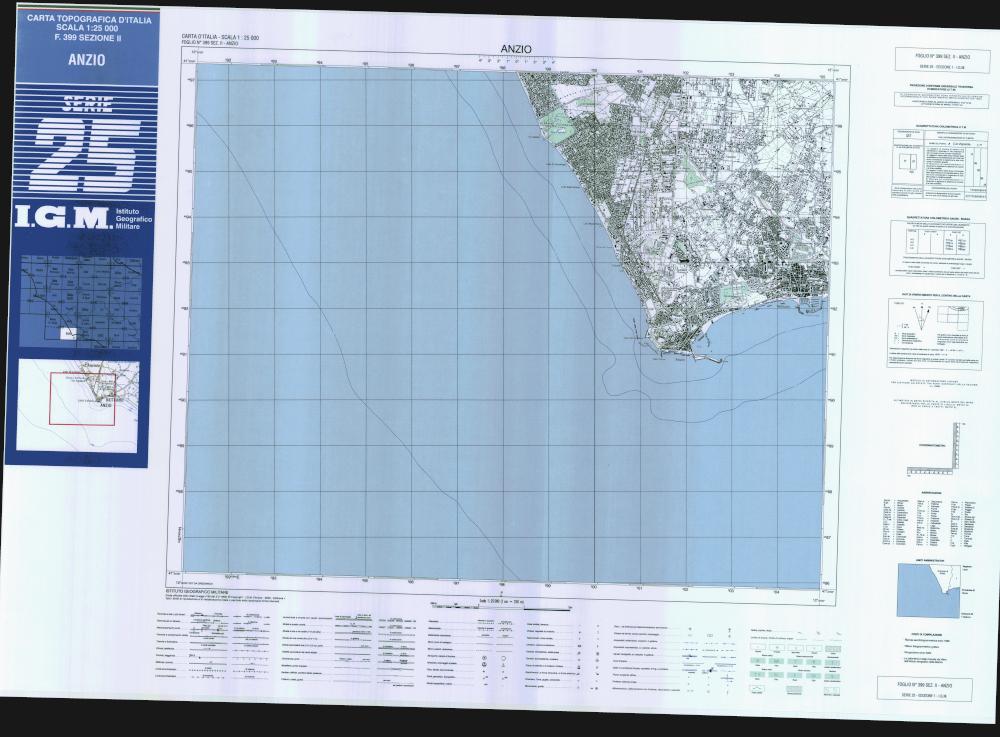1000x737 pixels.
Task: Click 'Istituto Geografico Militare' beside the logo
Action: (x=134, y=218)
